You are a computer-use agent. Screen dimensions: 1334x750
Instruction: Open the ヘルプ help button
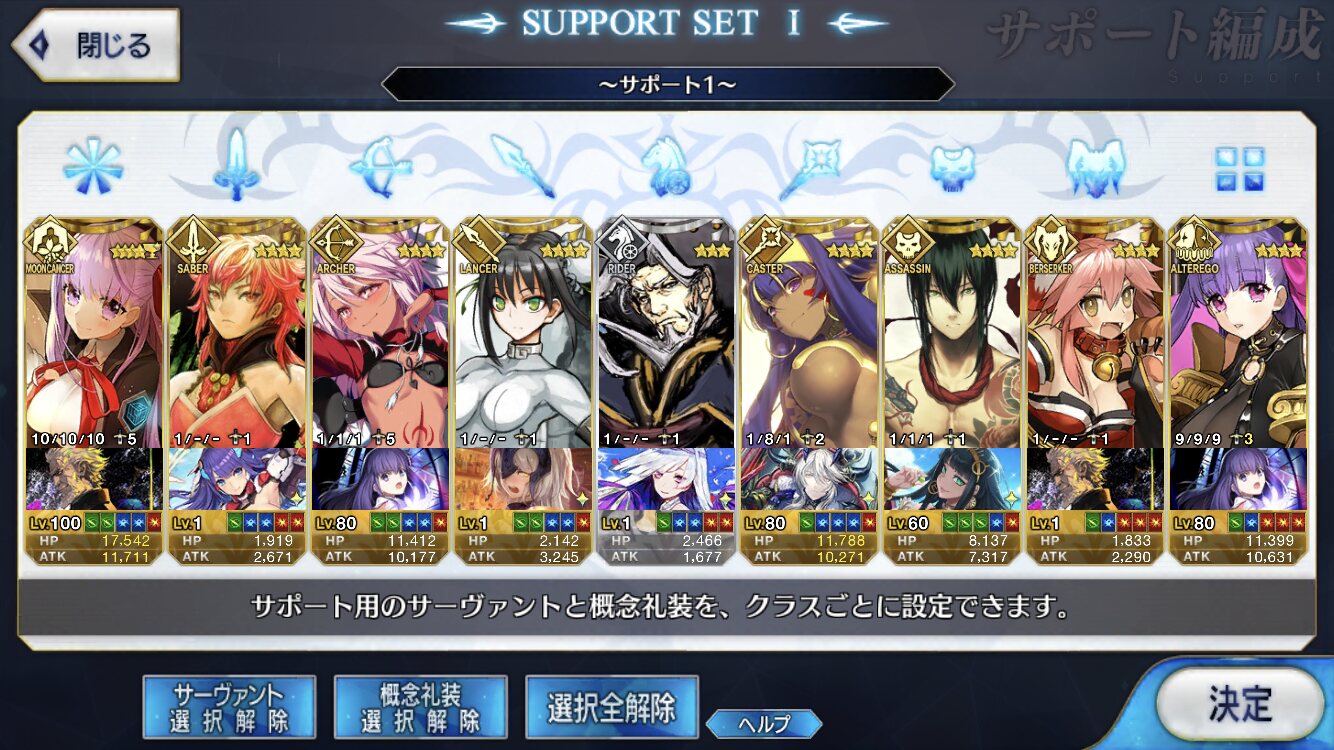[x=764, y=724]
